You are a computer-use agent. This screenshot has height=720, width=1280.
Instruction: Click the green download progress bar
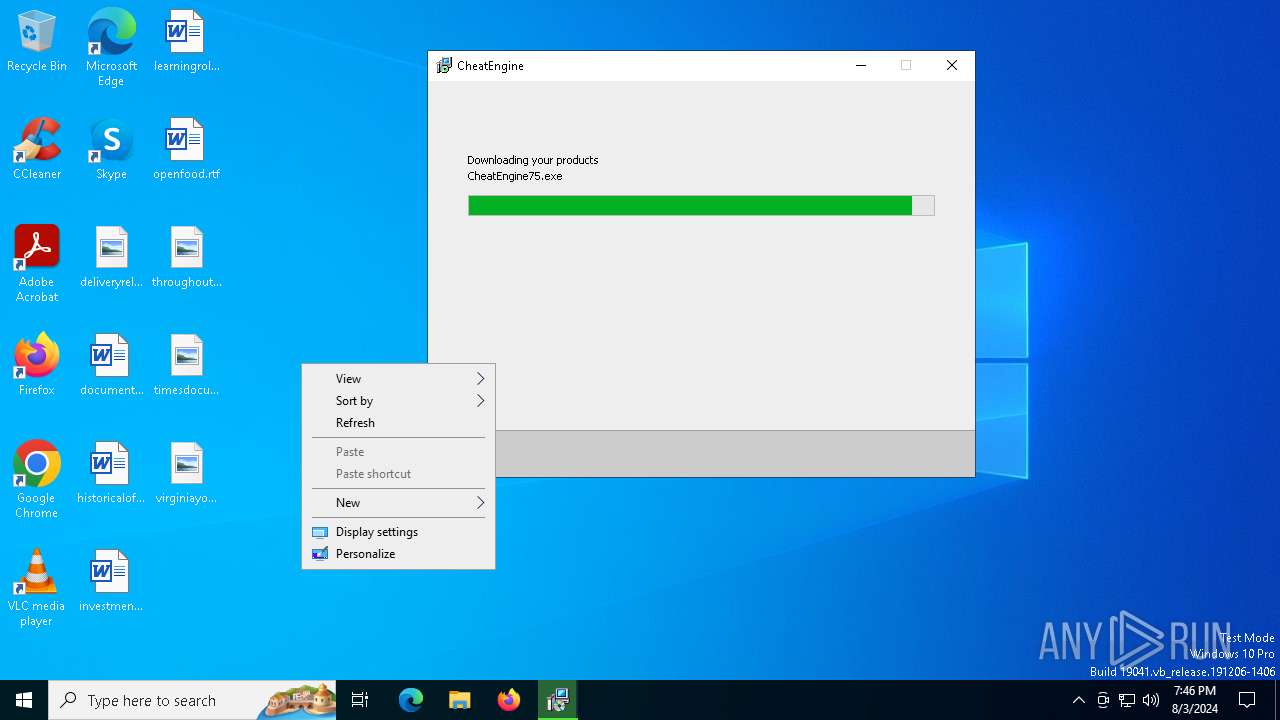click(701, 206)
